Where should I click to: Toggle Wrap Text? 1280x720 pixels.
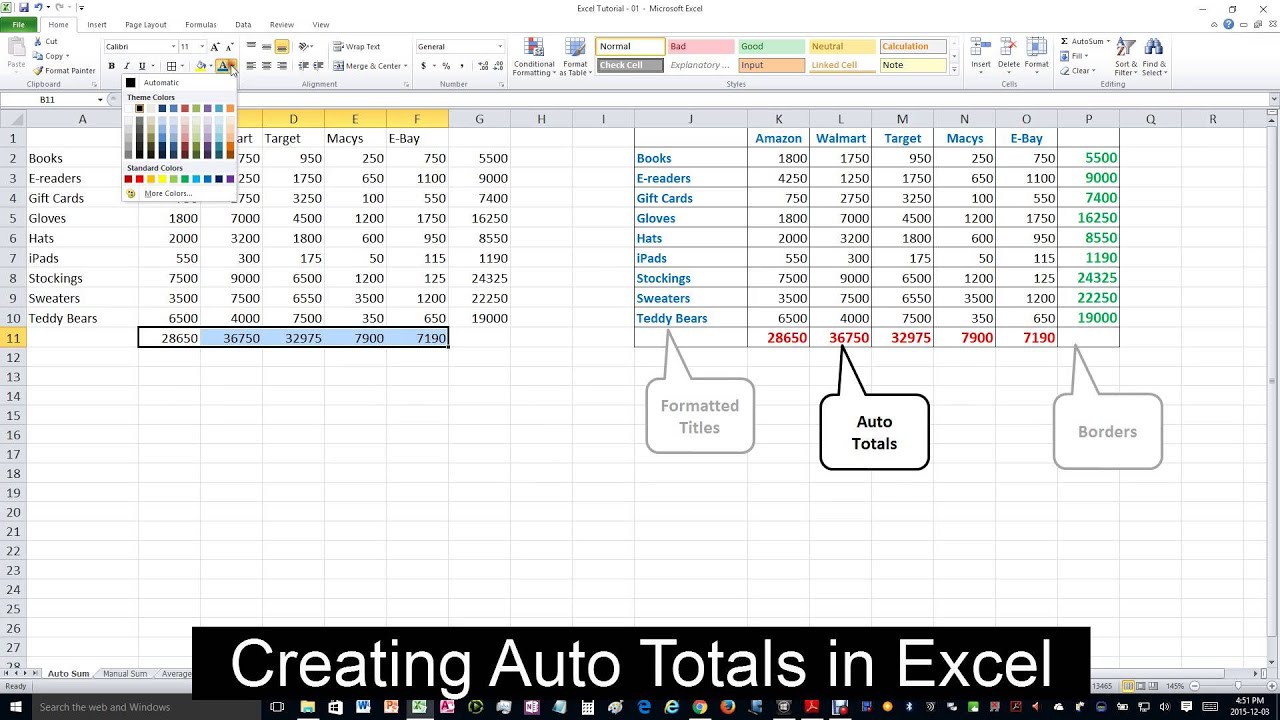(x=357, y=46)
